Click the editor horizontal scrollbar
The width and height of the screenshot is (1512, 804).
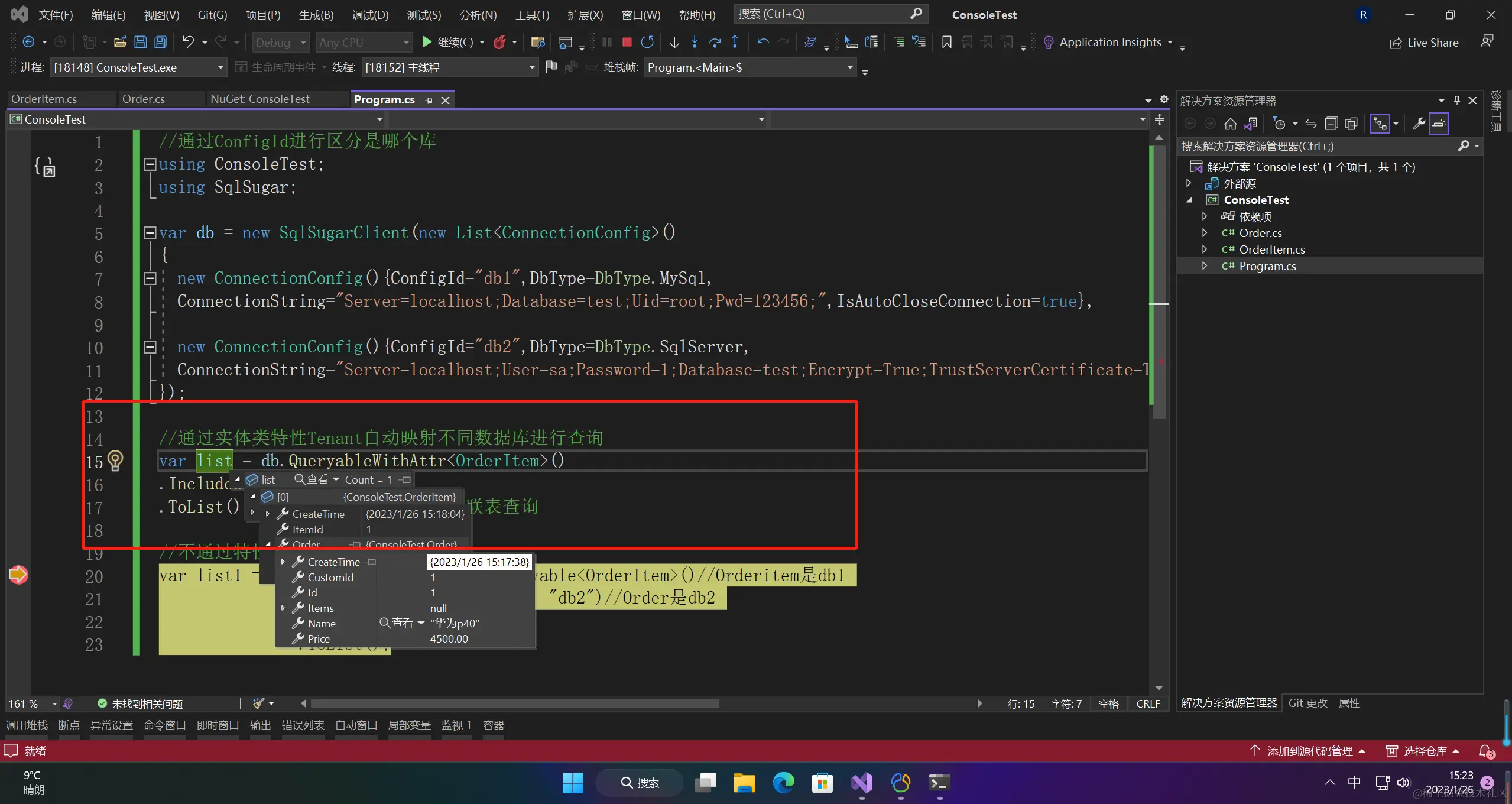[x=514, y=703]
